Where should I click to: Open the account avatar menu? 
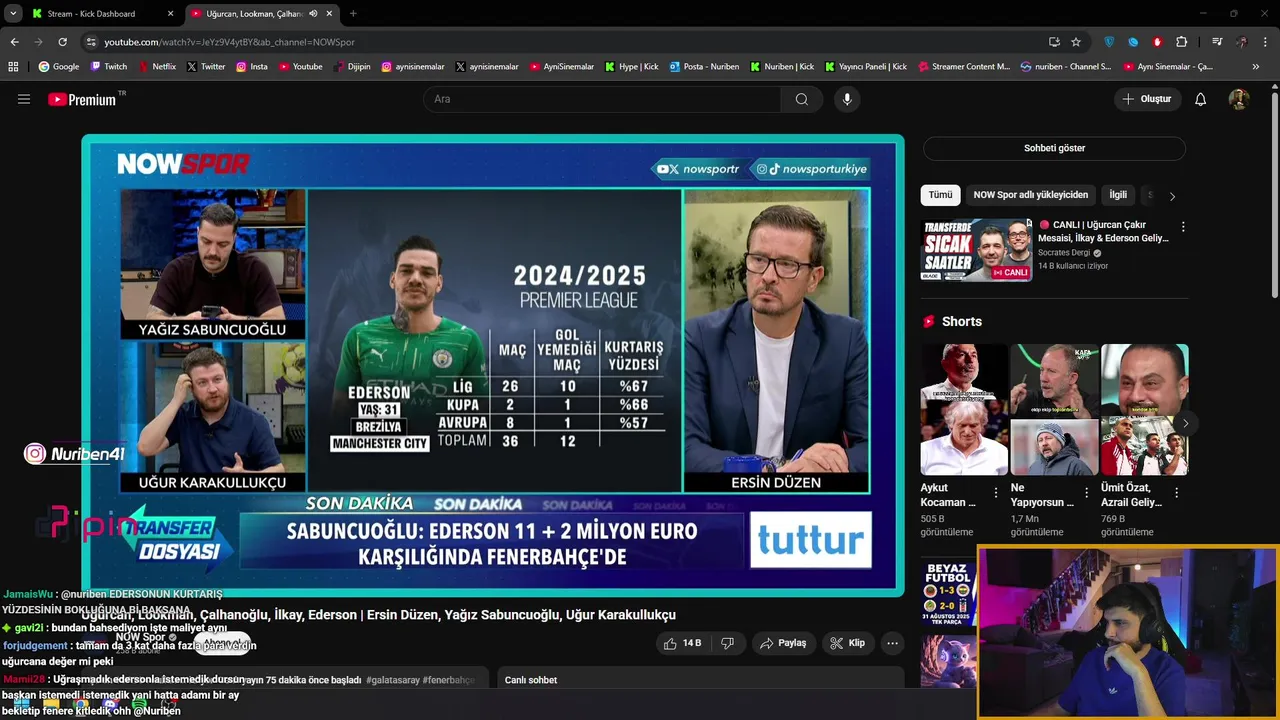pyautogui.click(x=1239, y=99)
